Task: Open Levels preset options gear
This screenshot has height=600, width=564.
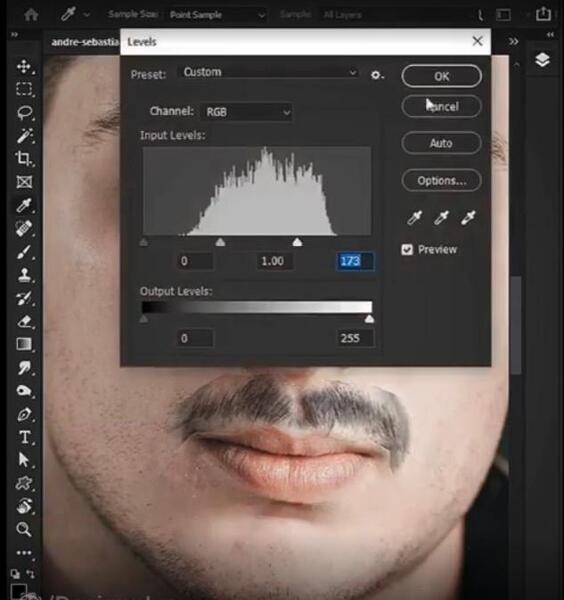Action: pyautogui.click(x=377, y=75)
